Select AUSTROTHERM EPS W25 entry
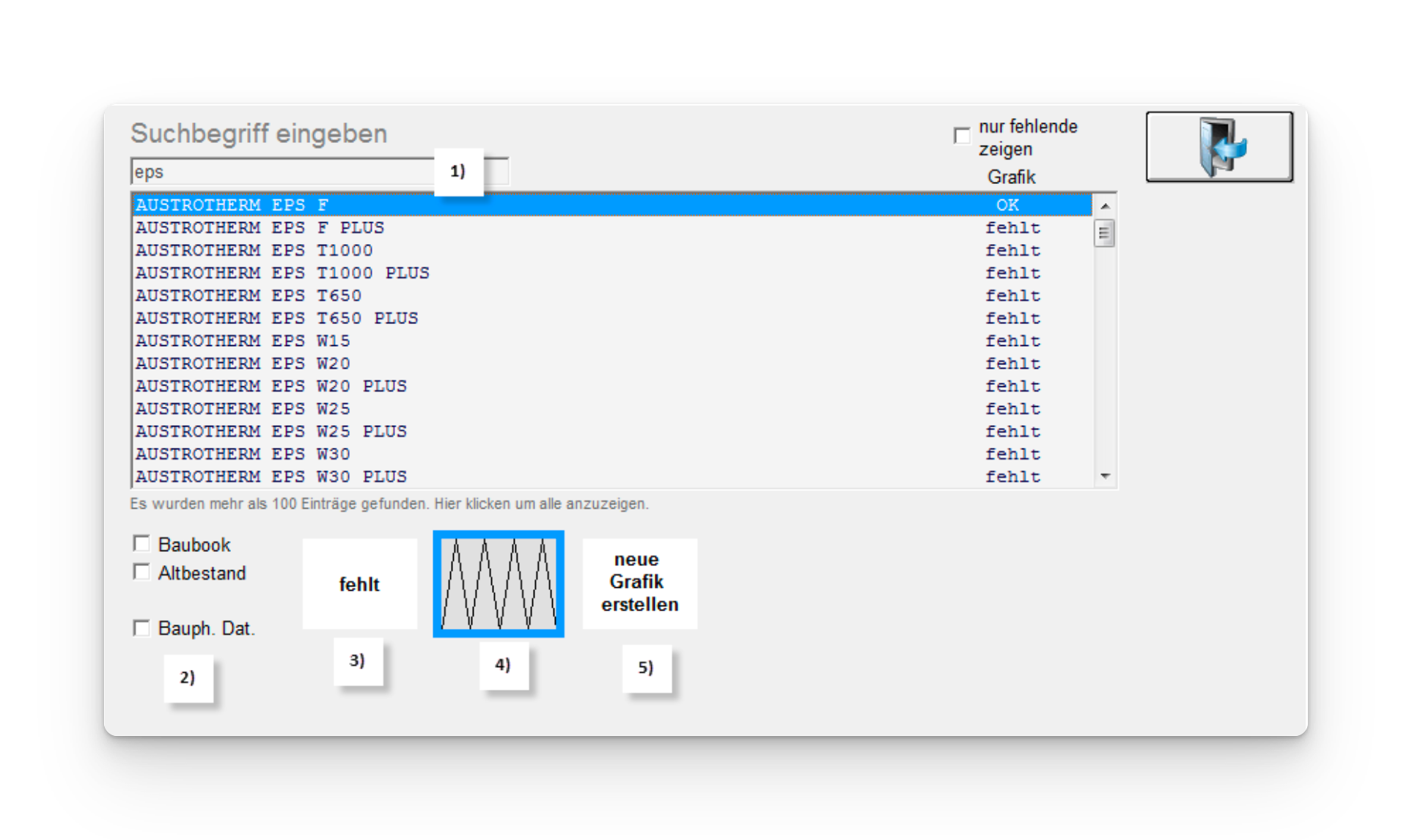The height and width of the screenshot is (840, 1412). [x=243, y=409]
